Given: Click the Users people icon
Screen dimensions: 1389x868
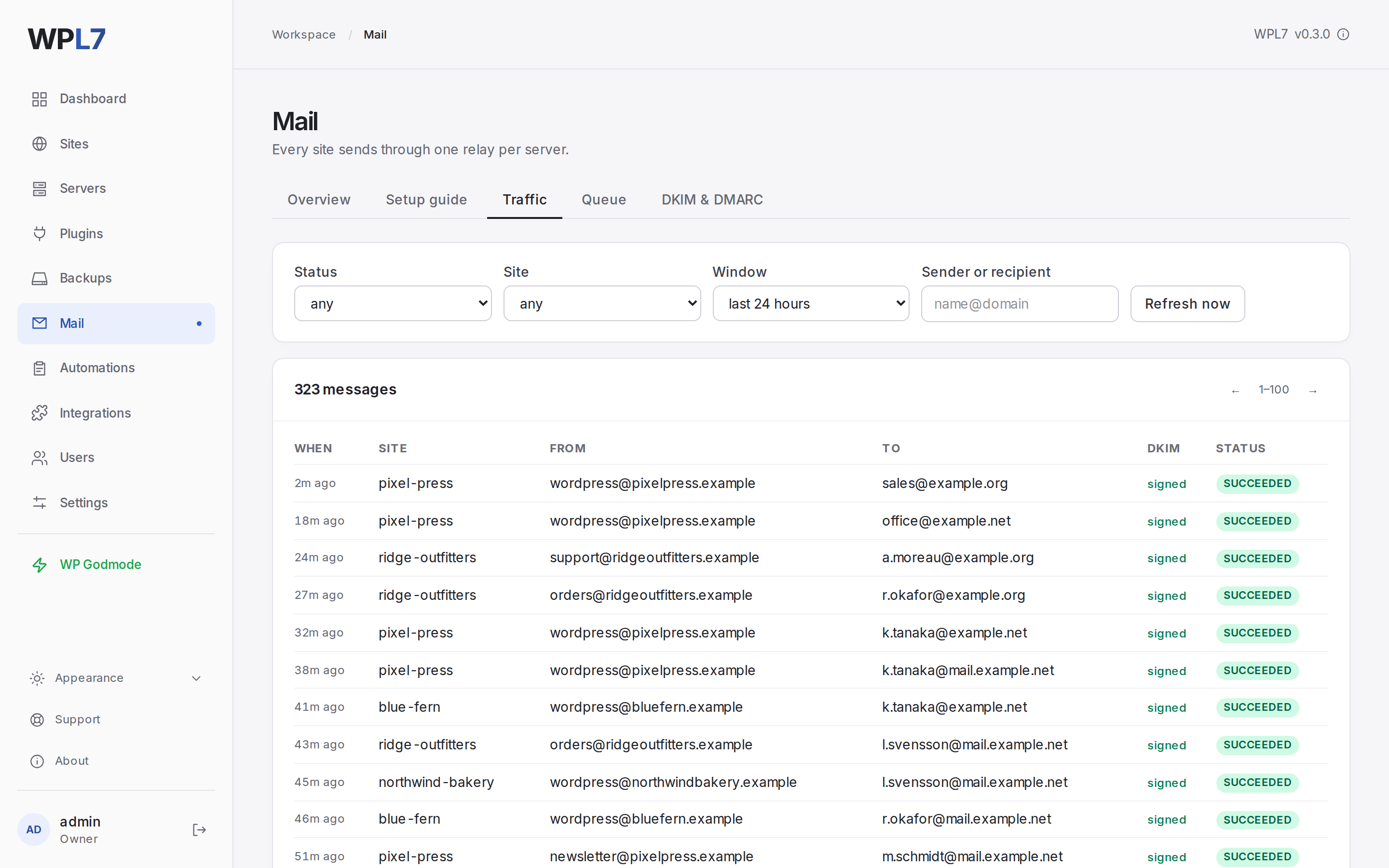Looking at the screenshot, I should (39, 458).
